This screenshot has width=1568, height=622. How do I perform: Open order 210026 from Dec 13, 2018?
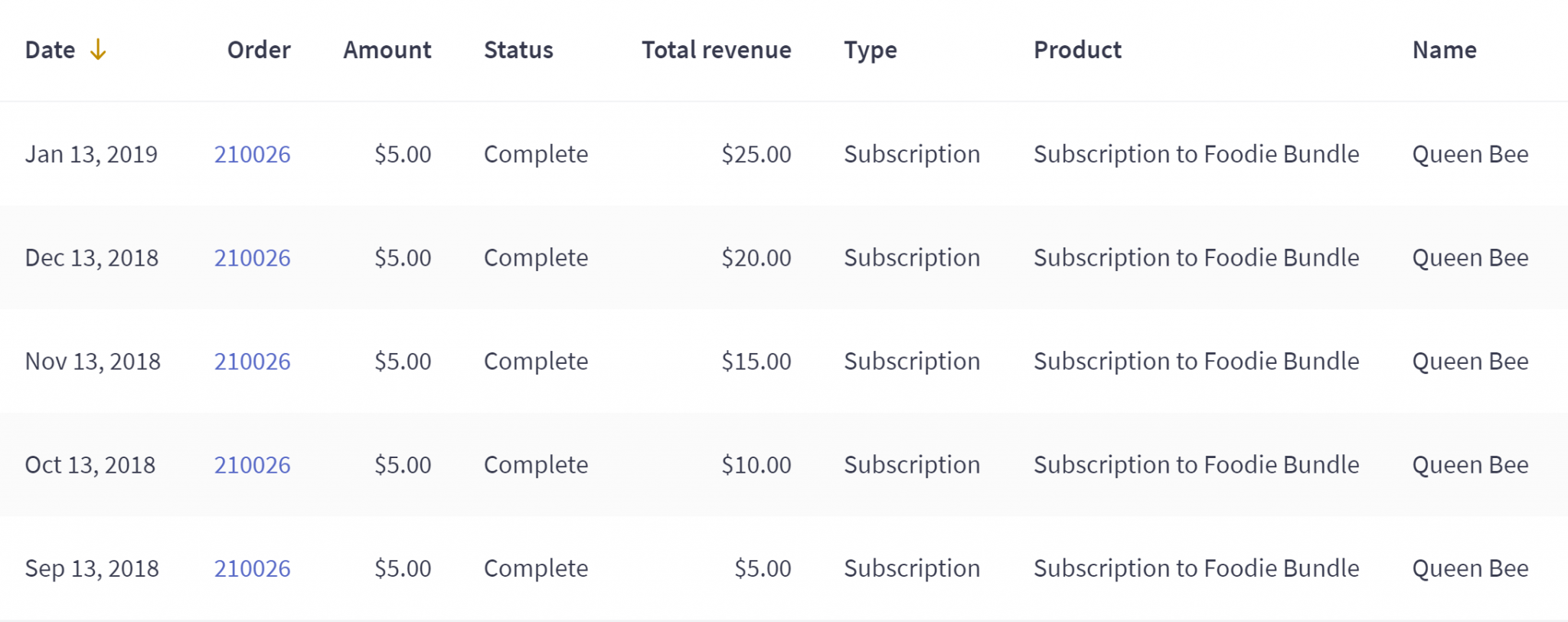tap(253, 257)
